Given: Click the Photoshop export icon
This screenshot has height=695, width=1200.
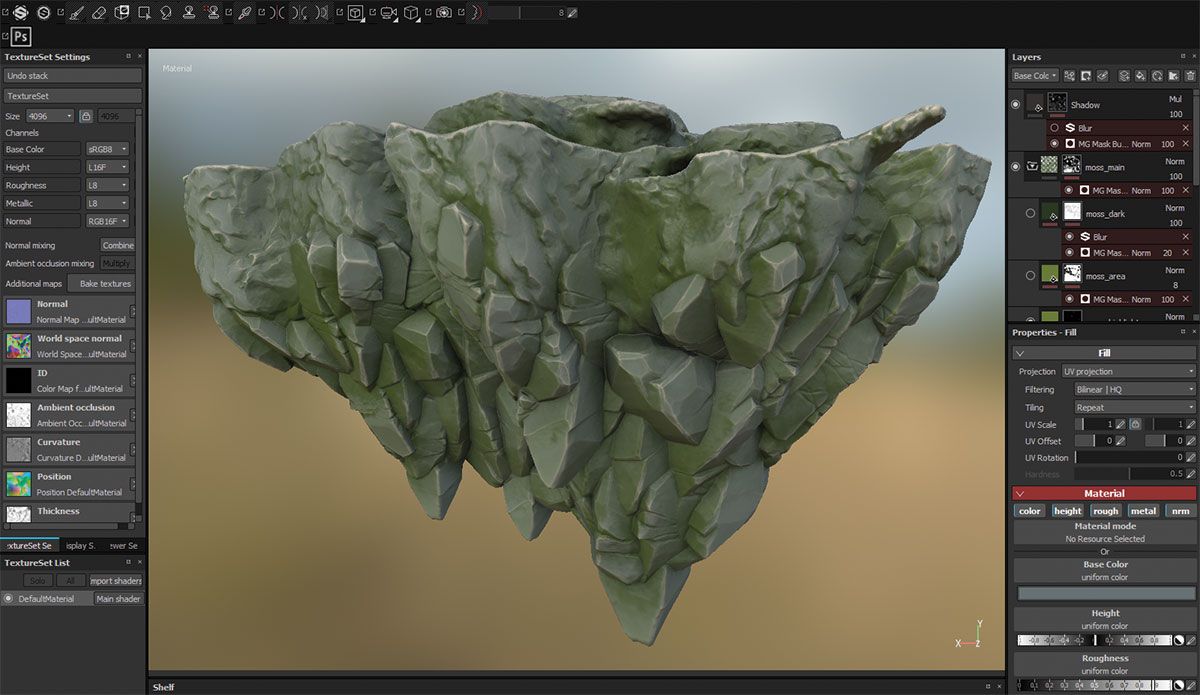Looking at the screenshot, I should pos(21,38).
